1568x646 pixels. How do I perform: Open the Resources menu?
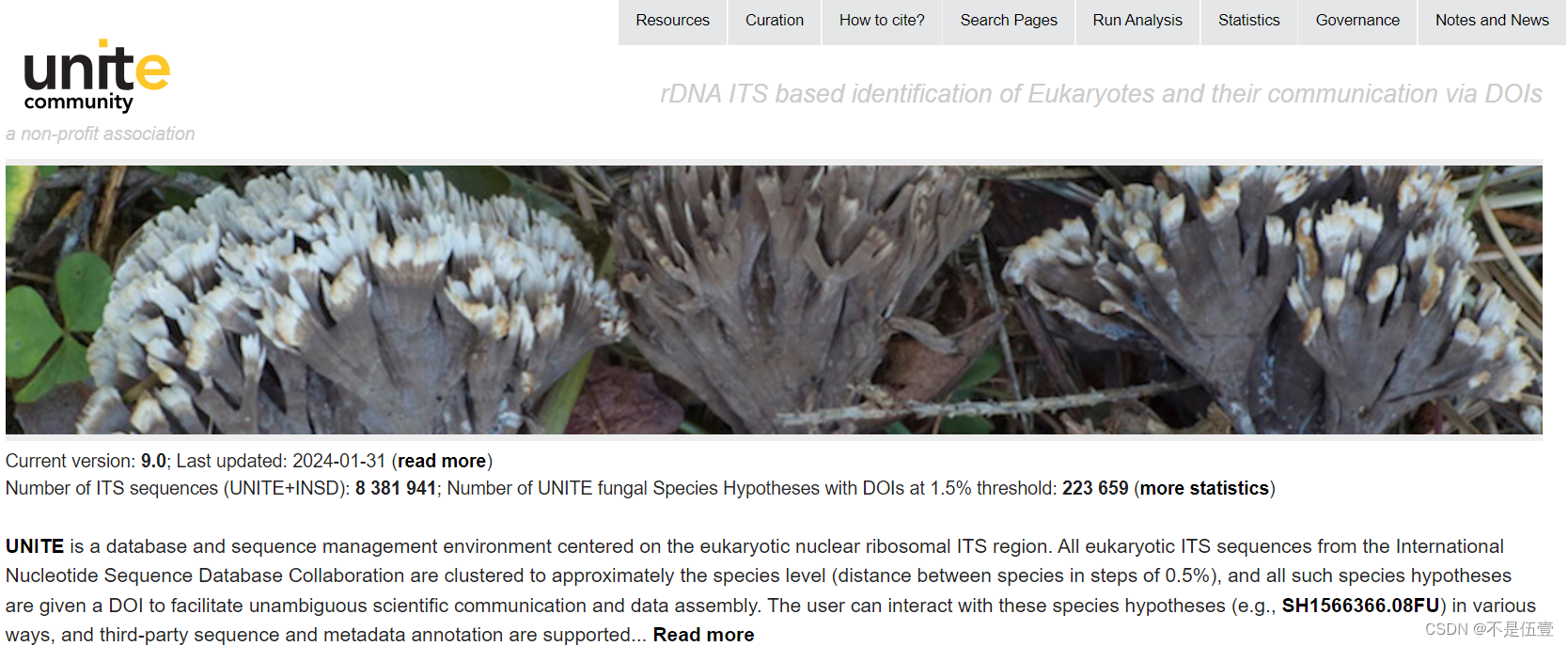pos(672,21)
